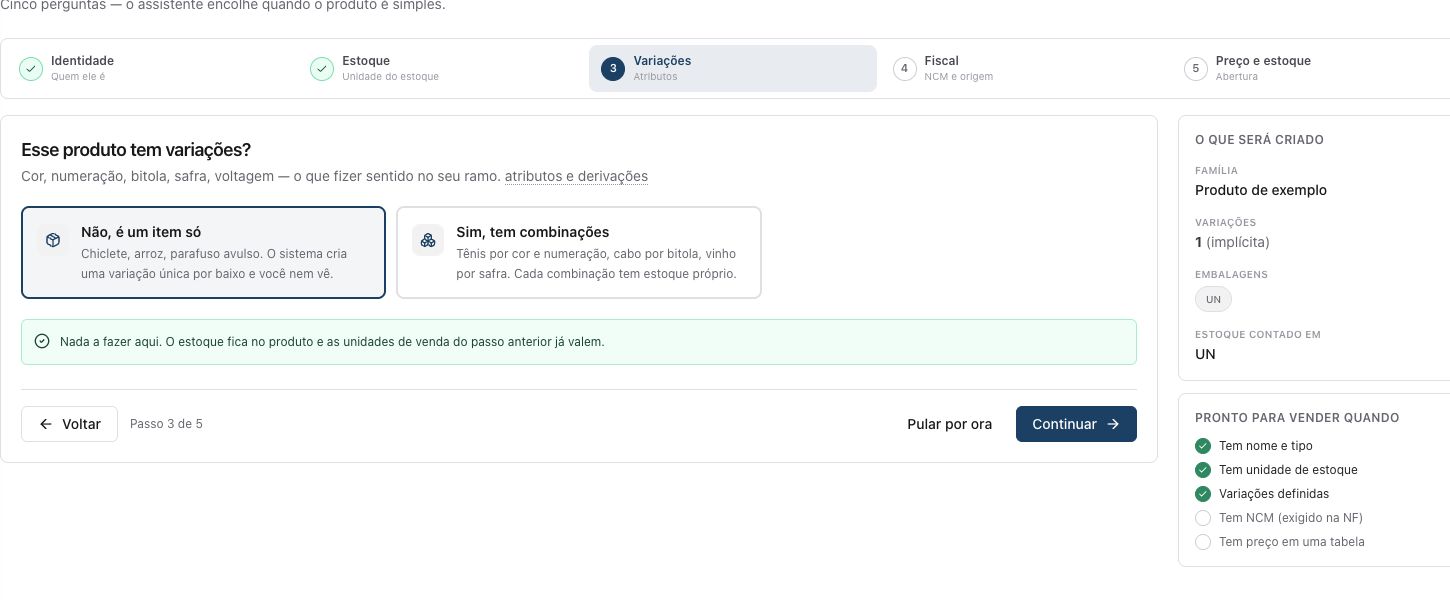
Task: Click 'O QUE SERÁ CRIADO' panel title
Action: point(1259,140)
